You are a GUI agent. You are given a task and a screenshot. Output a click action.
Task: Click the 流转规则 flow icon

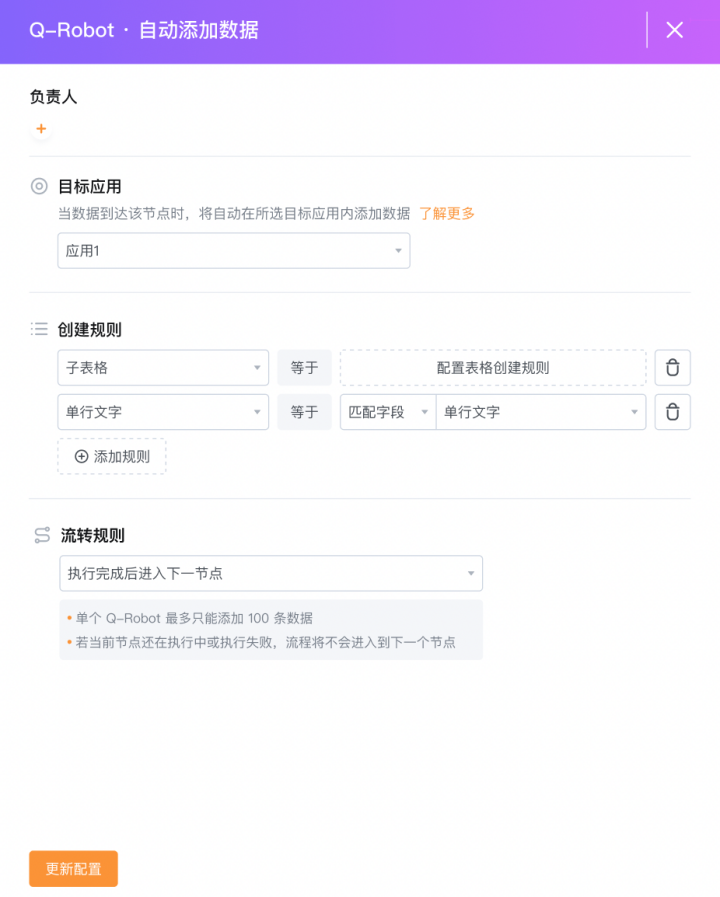42,535
